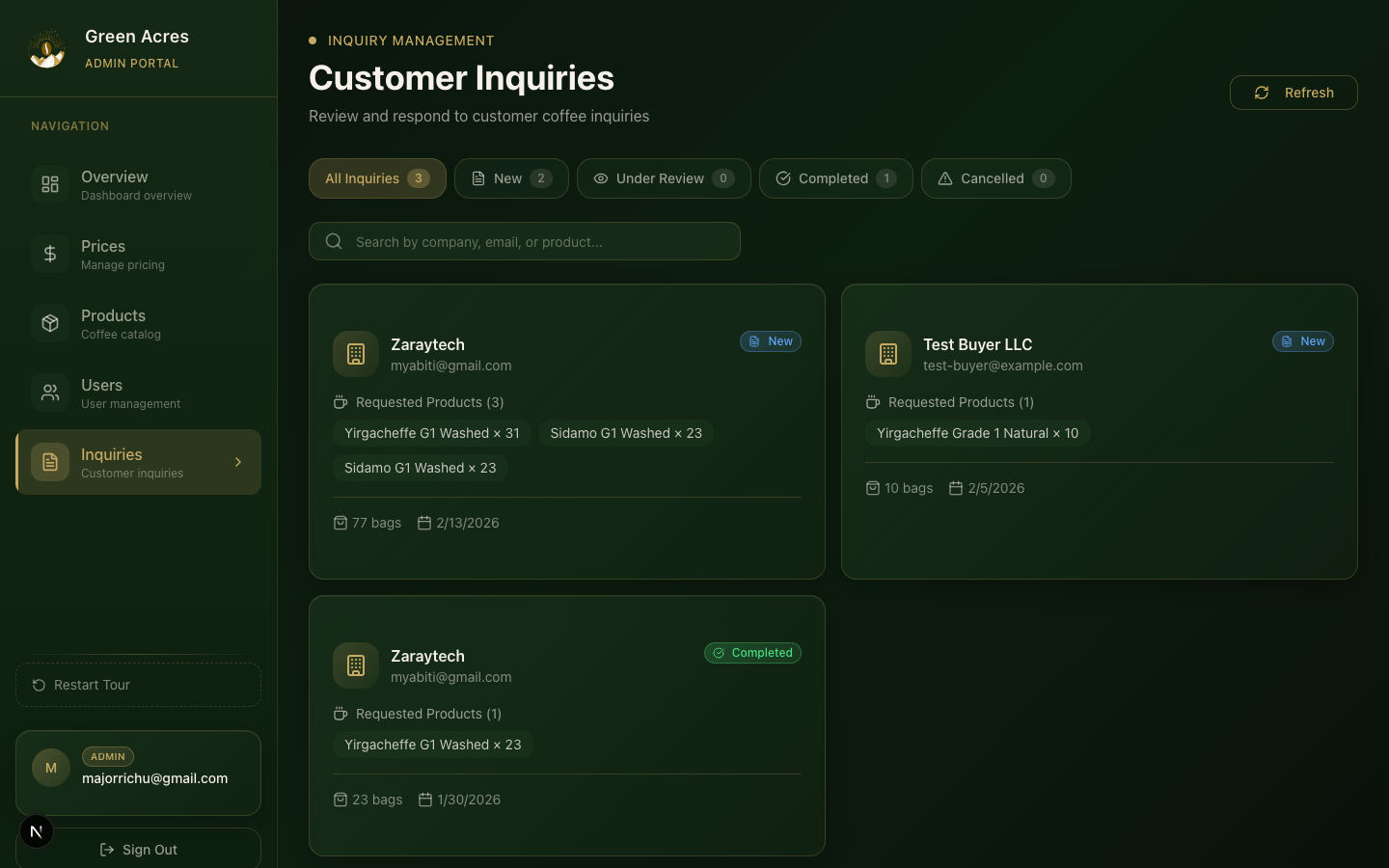Click the Under Review eye icon
This screenshot has height=868, width=1389.
pyautogui.click(x=601, y=178)
